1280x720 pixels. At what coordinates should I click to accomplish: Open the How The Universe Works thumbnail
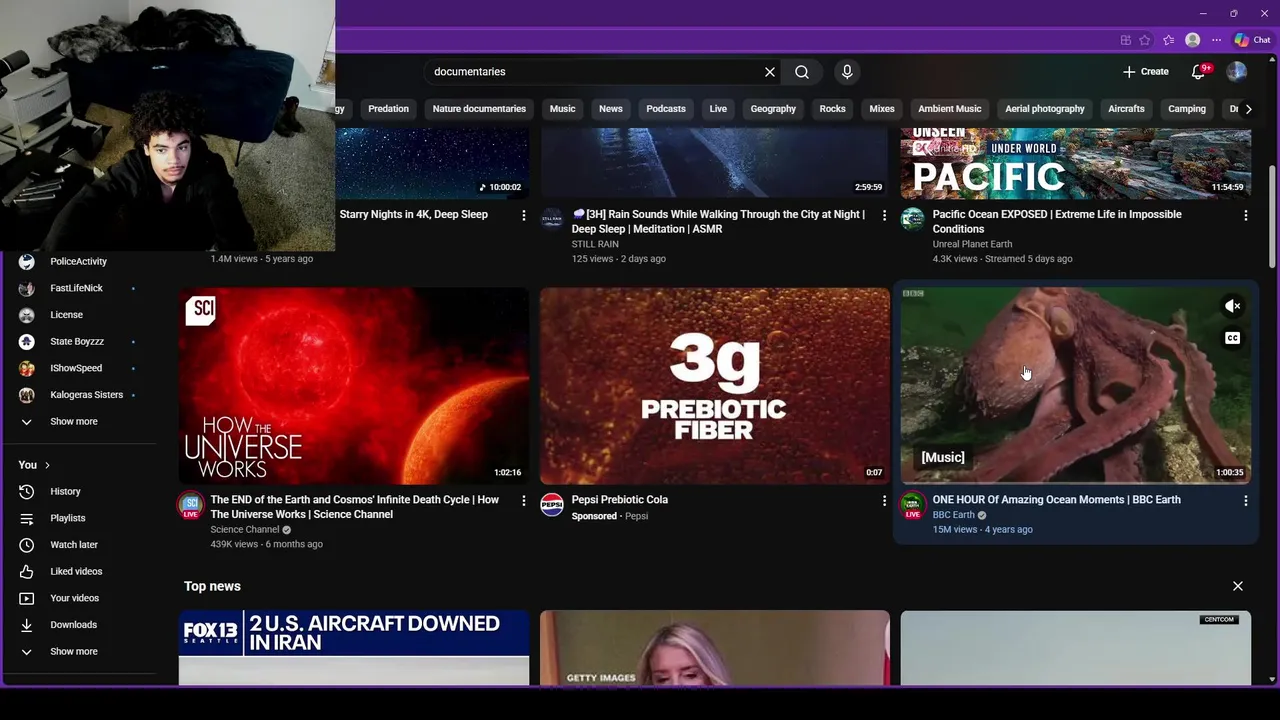(354, 386)
